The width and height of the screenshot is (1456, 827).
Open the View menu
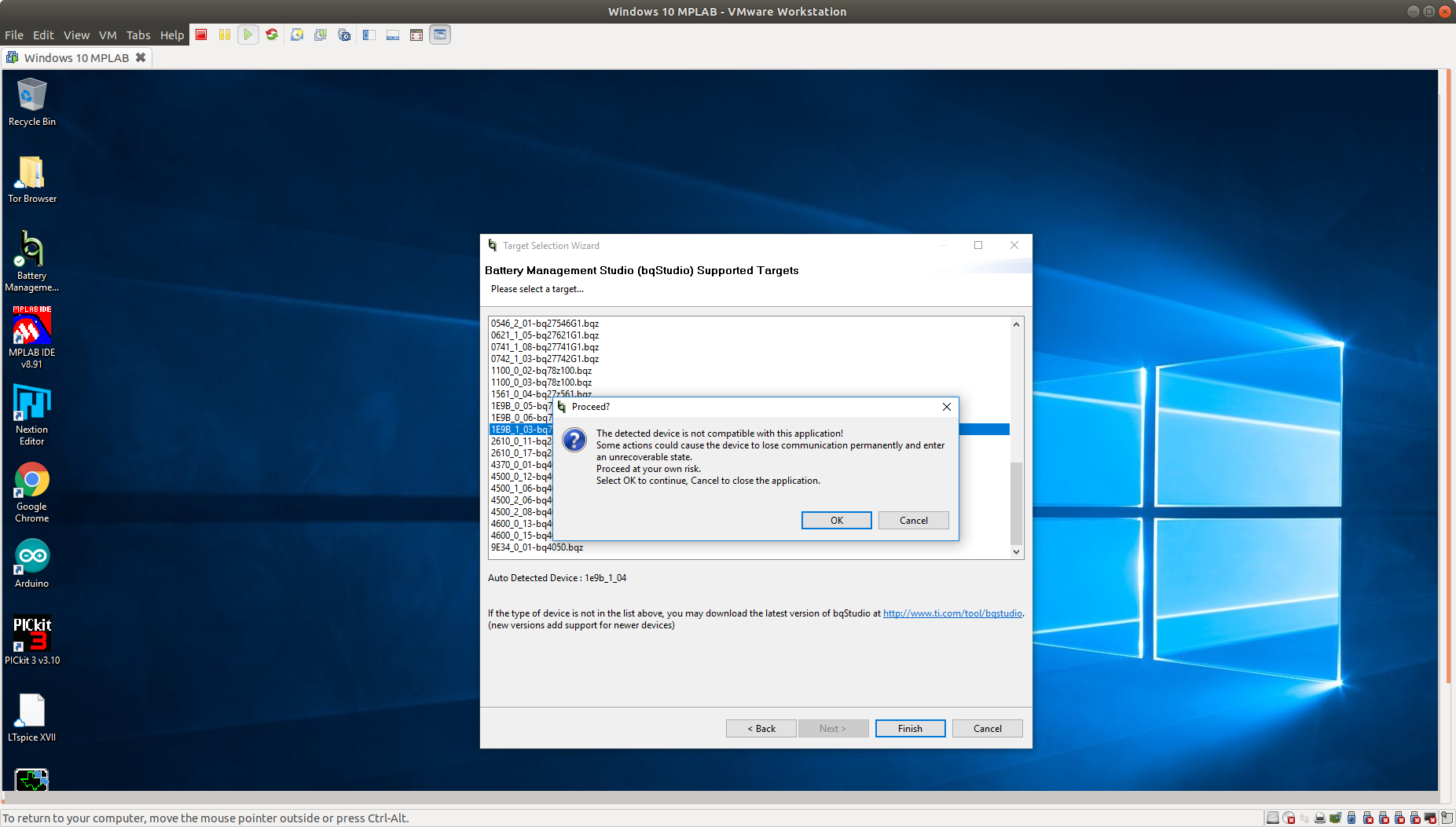(x=76, y=35)
